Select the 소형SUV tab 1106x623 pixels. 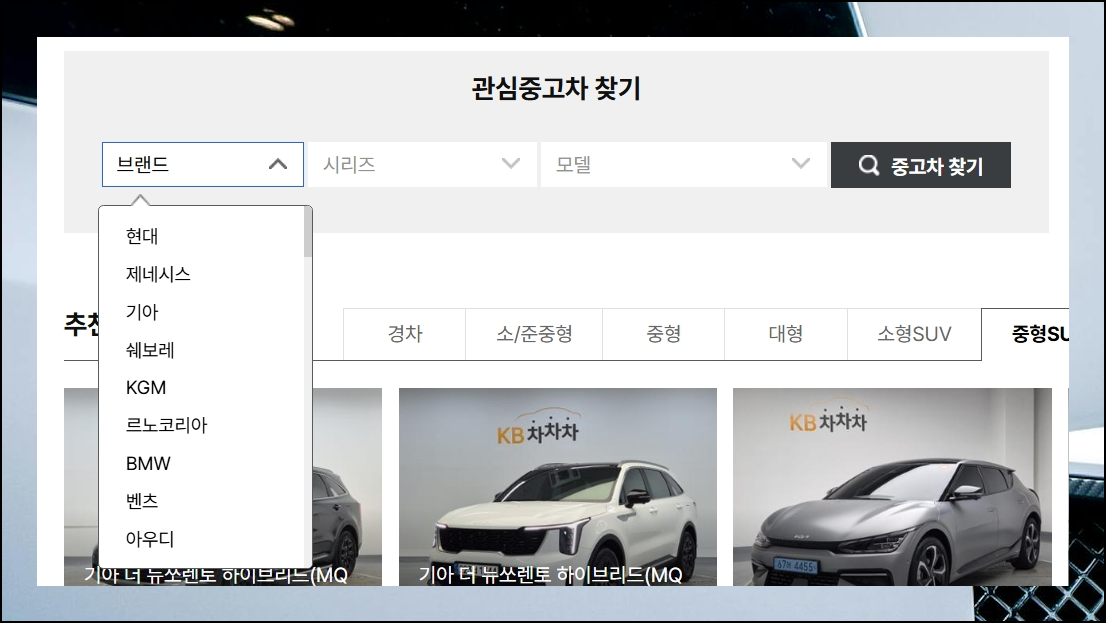coord(914,334)
